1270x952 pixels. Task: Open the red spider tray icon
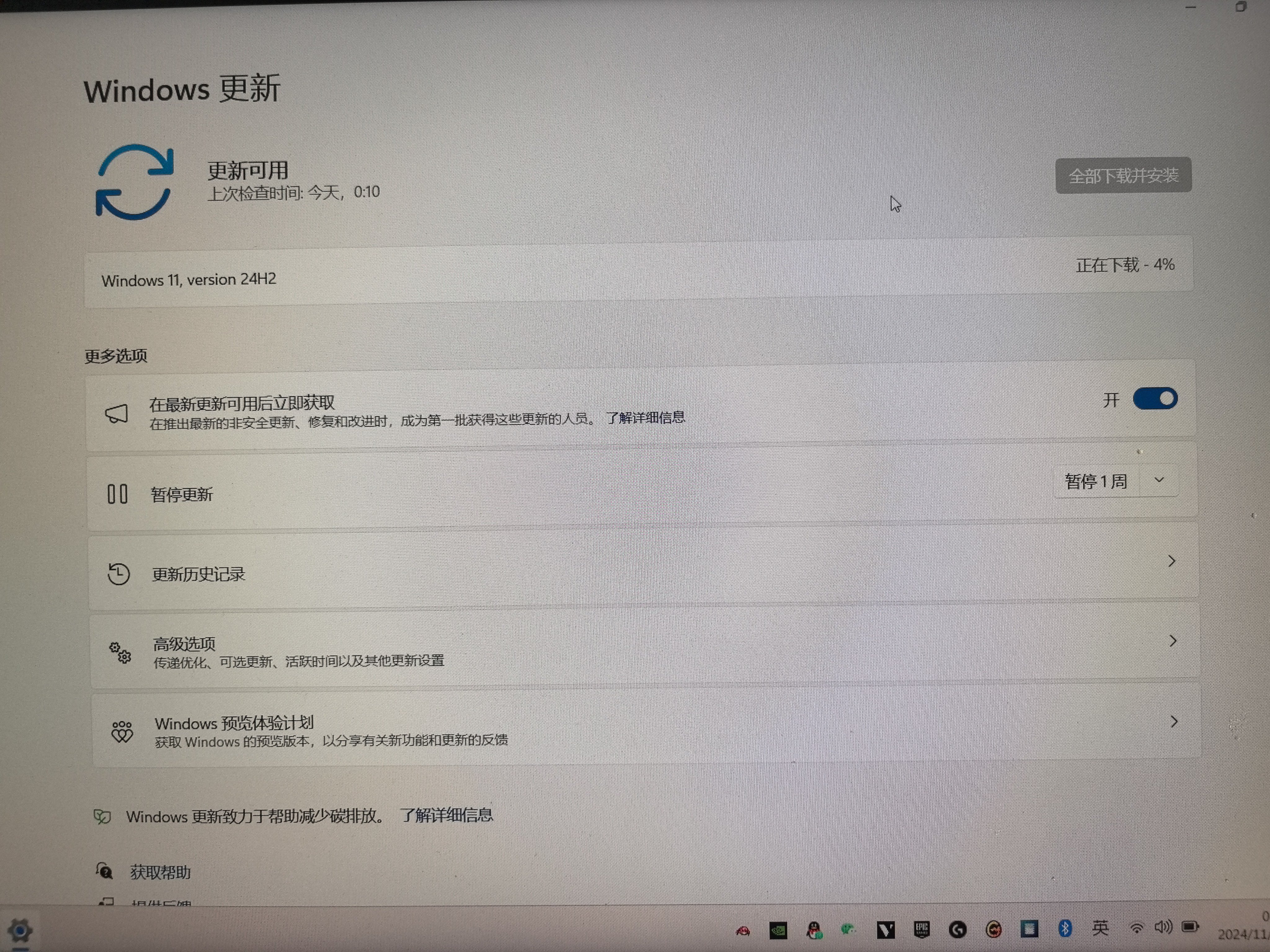tap(743, 930)
